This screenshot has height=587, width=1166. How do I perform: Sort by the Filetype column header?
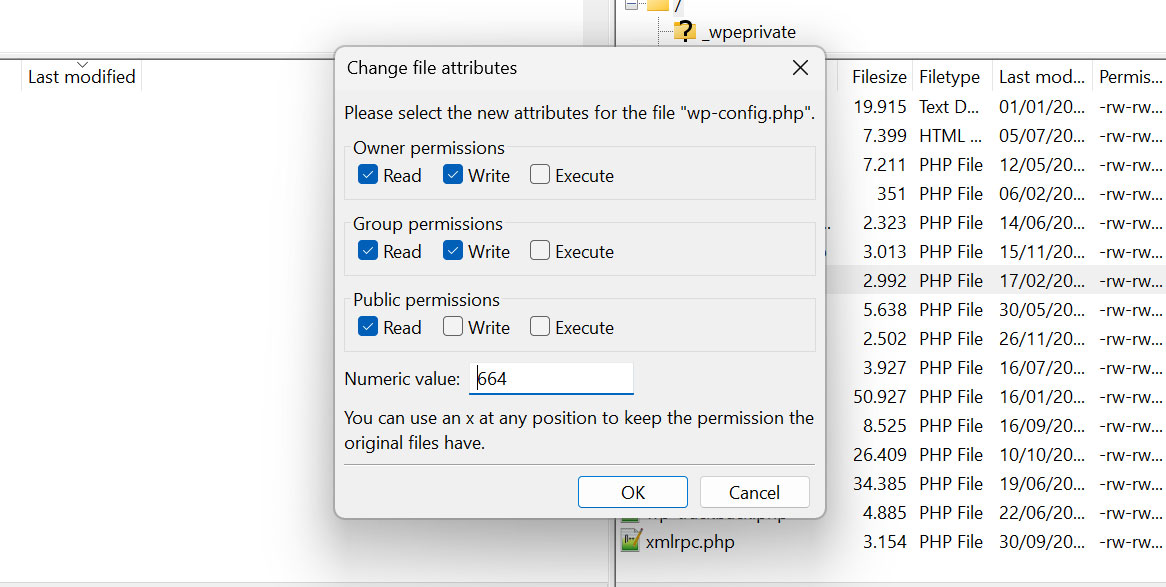pos(950,77)
